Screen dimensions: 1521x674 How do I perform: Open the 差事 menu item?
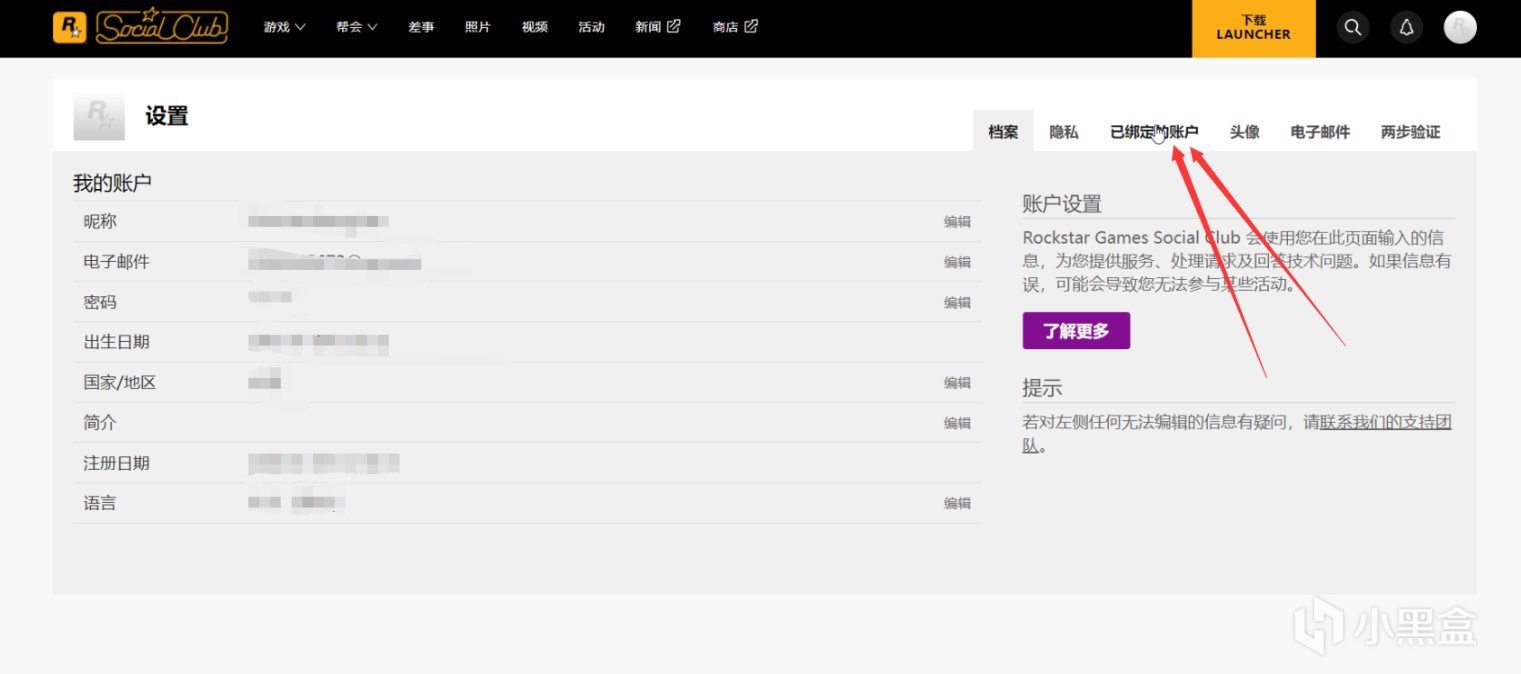421,27
